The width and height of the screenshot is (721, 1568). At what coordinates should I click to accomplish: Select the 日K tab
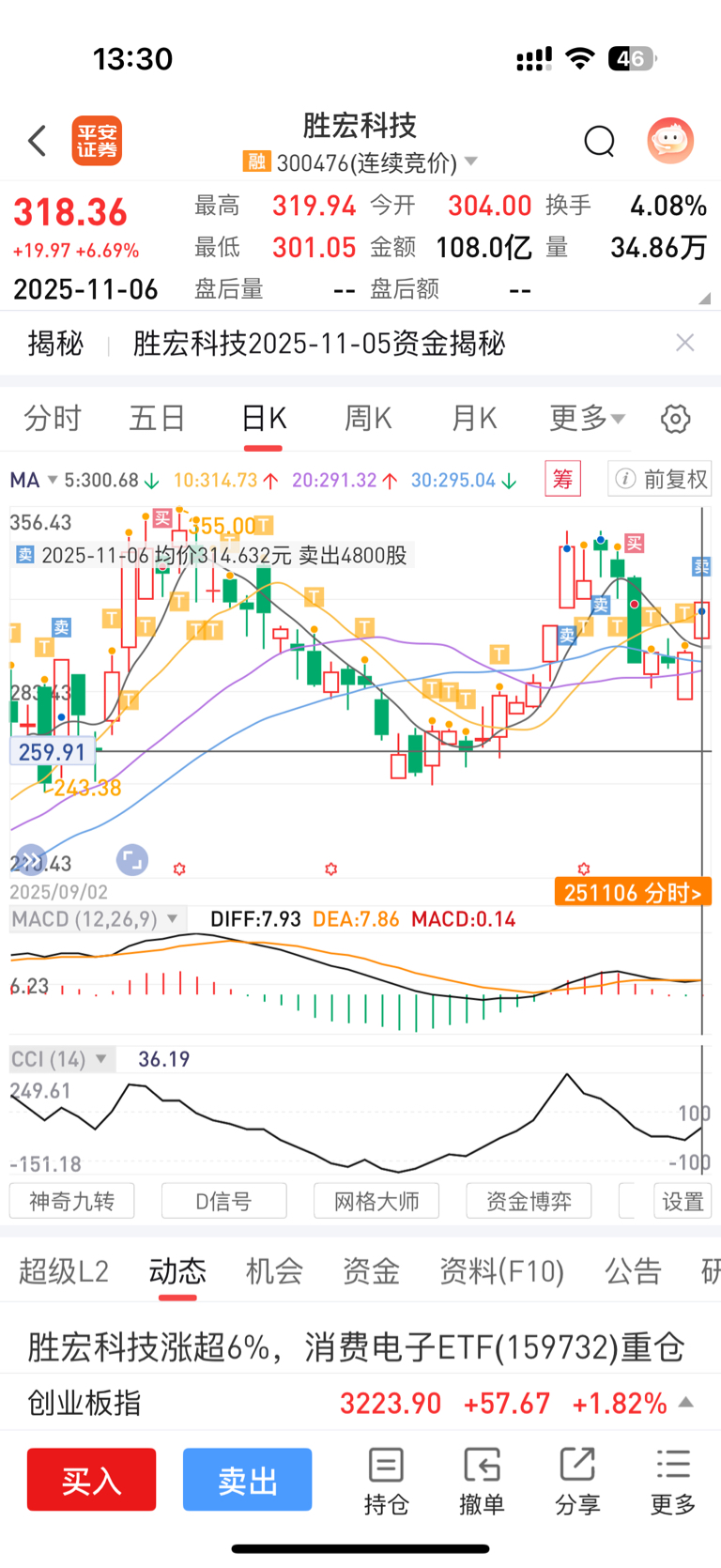pyautogui.click(x=264, y=418)
